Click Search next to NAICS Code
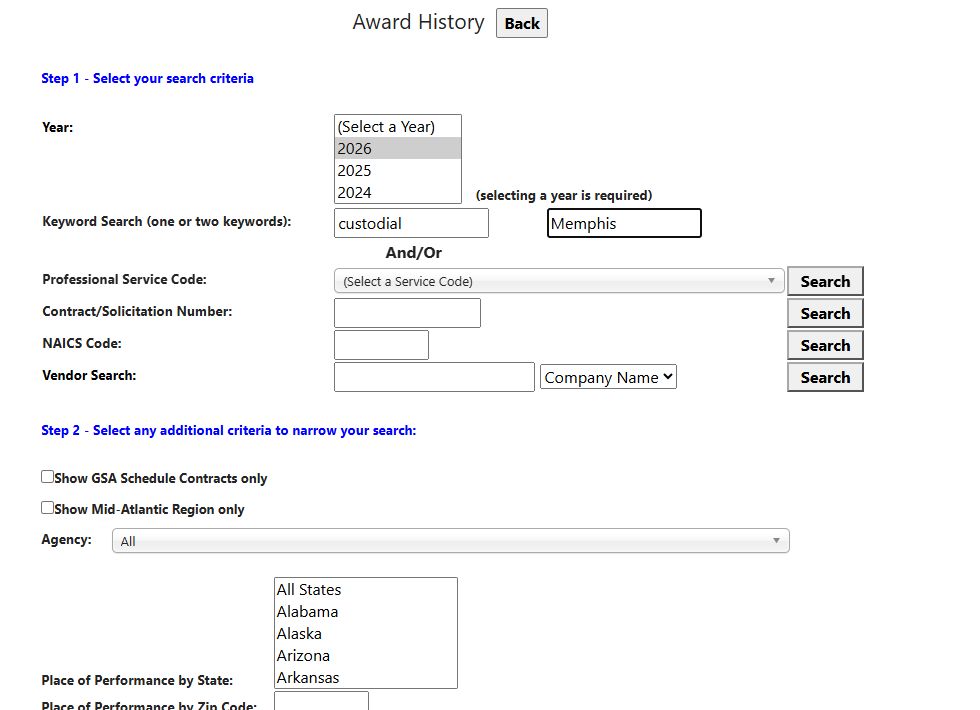The width and height of the screenshot is (980, 710). 825,345
